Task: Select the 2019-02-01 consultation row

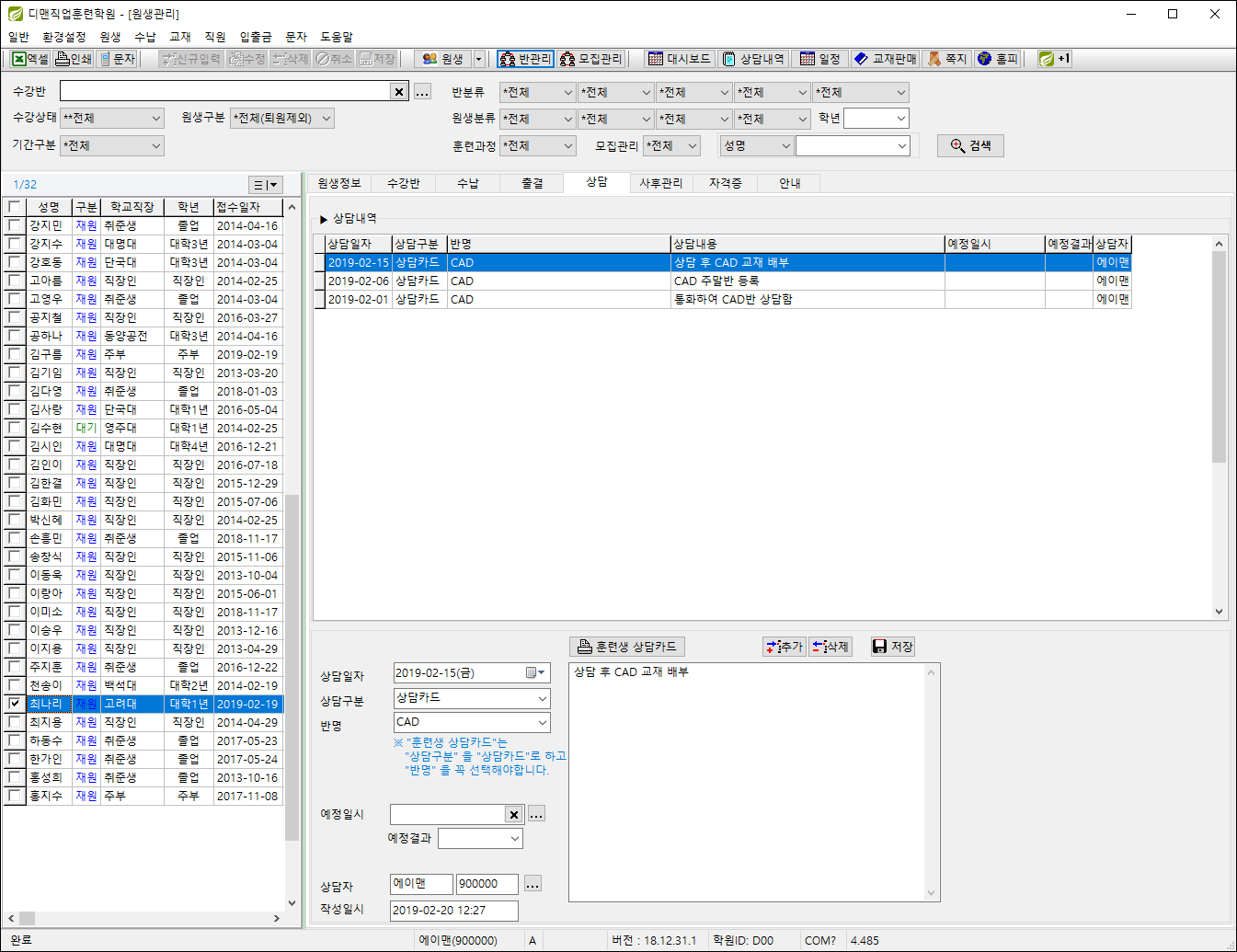Action: point(723,299)
